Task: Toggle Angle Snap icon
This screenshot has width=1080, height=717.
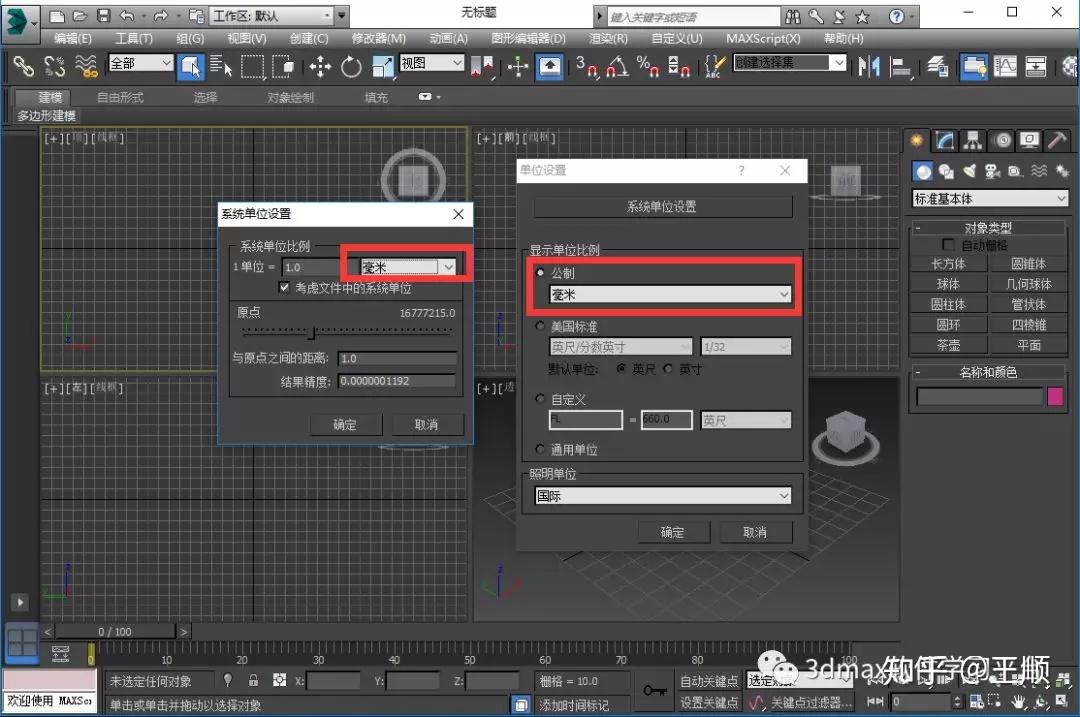Action: click(x=617, y=67)
